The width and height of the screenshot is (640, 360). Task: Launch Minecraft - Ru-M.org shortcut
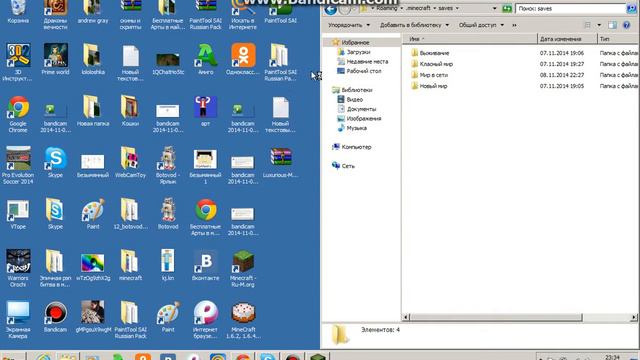243,268
